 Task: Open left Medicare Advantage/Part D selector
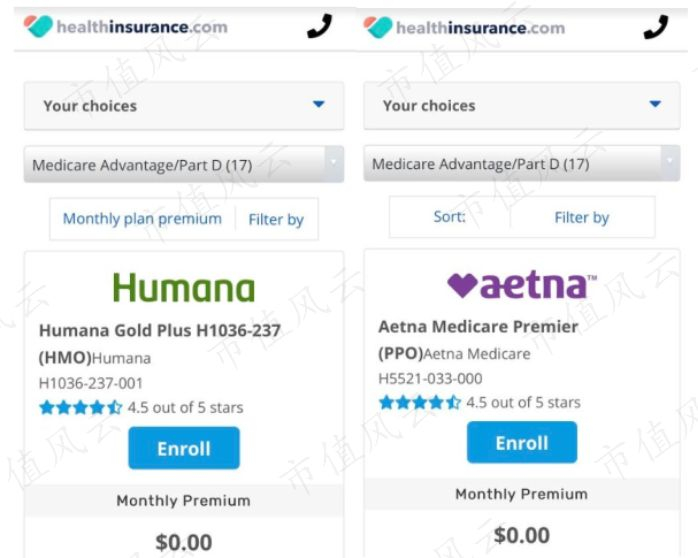[x=184, y=165]
